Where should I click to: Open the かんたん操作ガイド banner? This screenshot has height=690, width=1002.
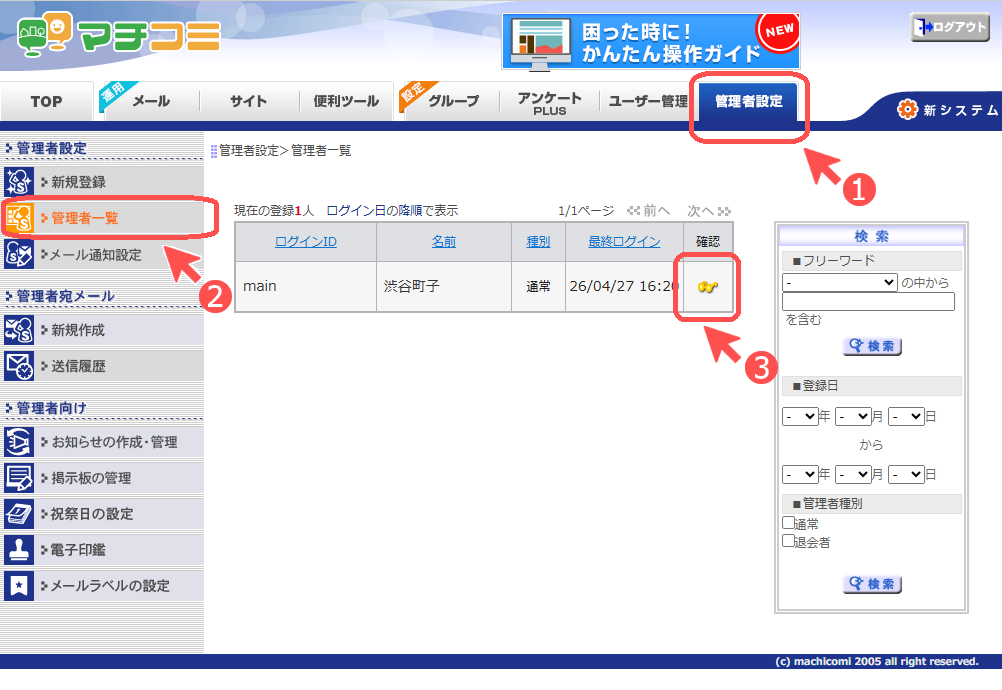point(650,41)
